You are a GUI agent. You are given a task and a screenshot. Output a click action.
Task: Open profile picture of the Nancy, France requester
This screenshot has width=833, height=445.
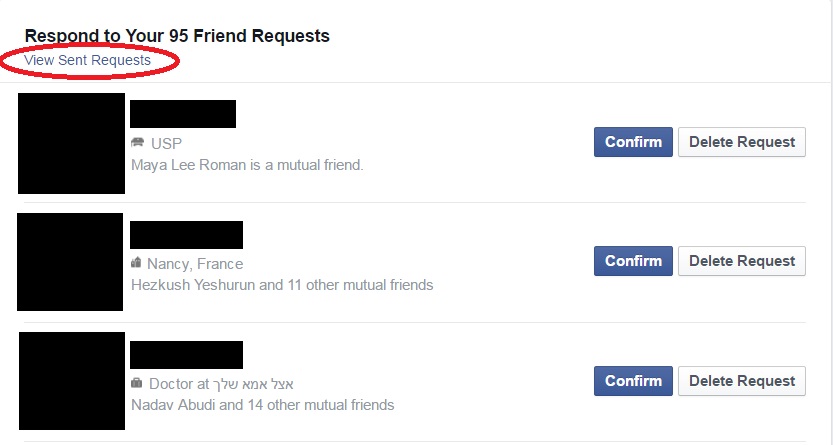(70, 261)
